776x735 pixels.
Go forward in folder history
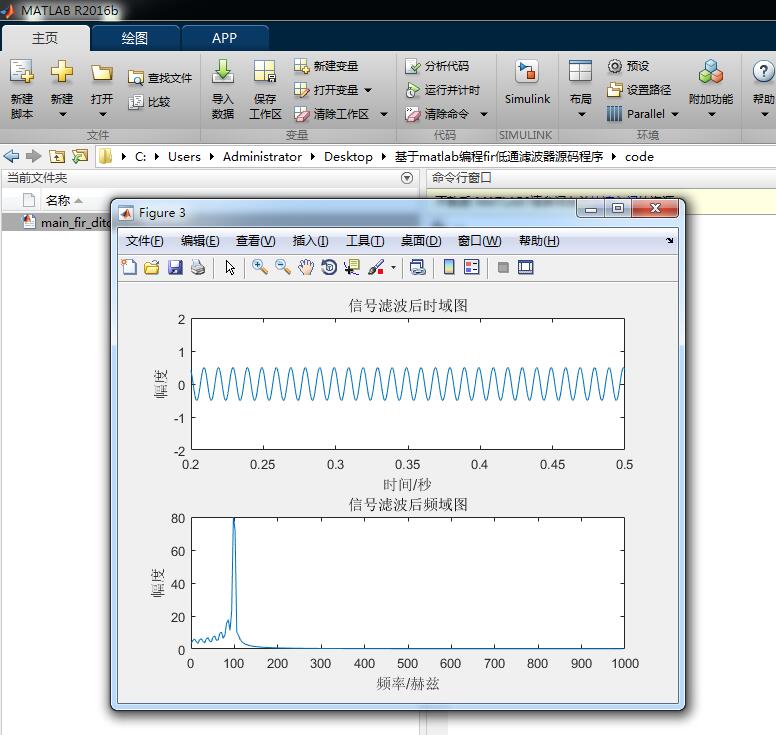[33, 156]
